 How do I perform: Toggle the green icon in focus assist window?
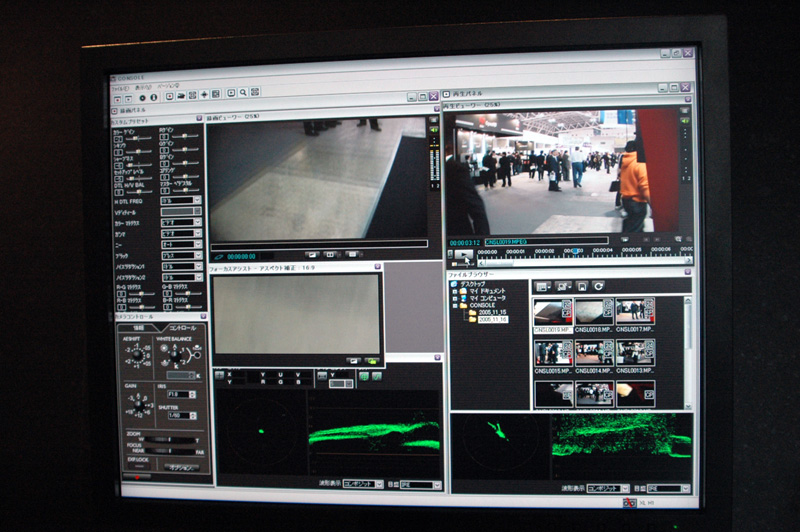coord(371,360)
